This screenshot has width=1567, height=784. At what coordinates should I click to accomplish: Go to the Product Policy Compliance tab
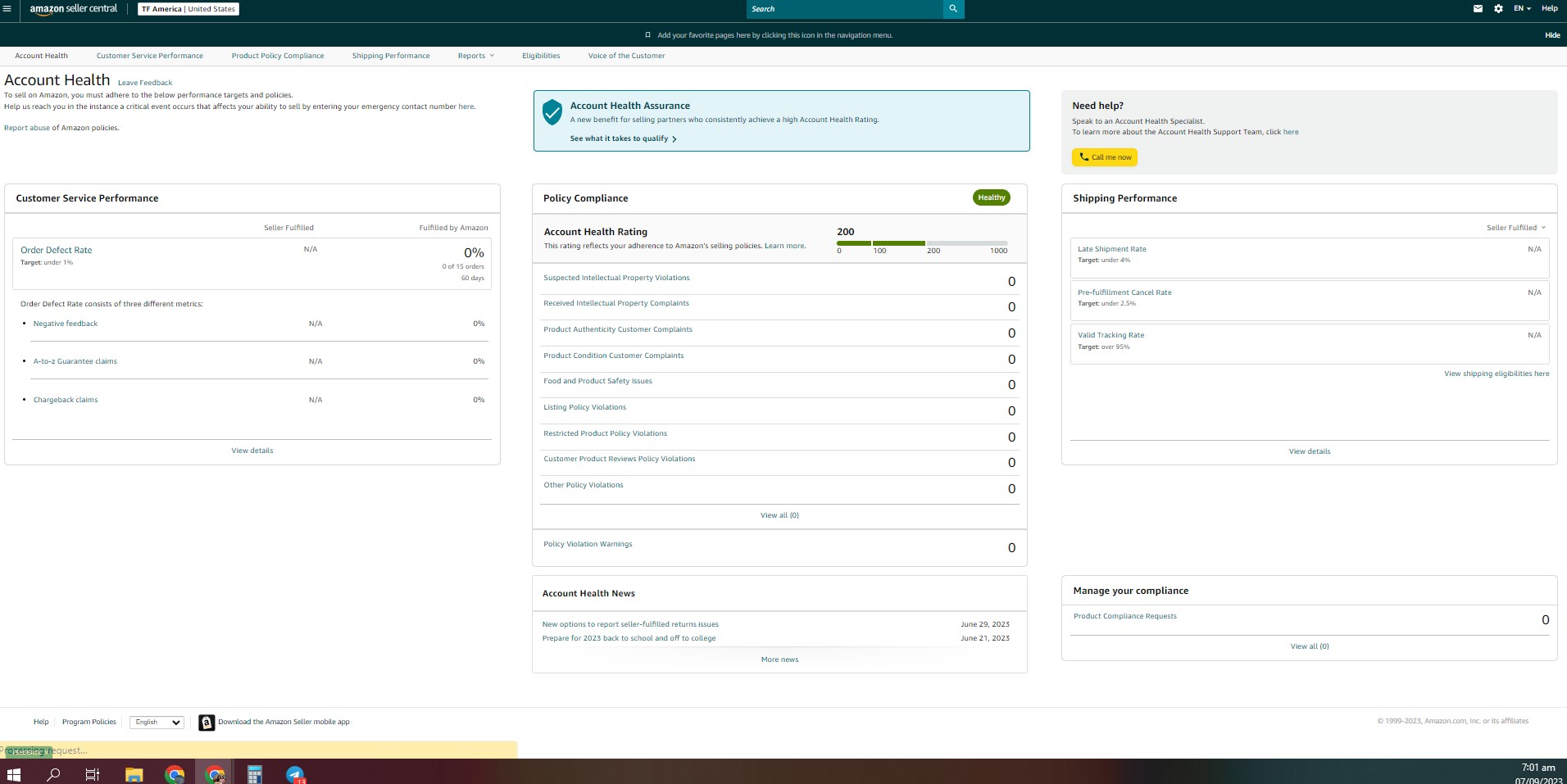[x=278, y=56]
